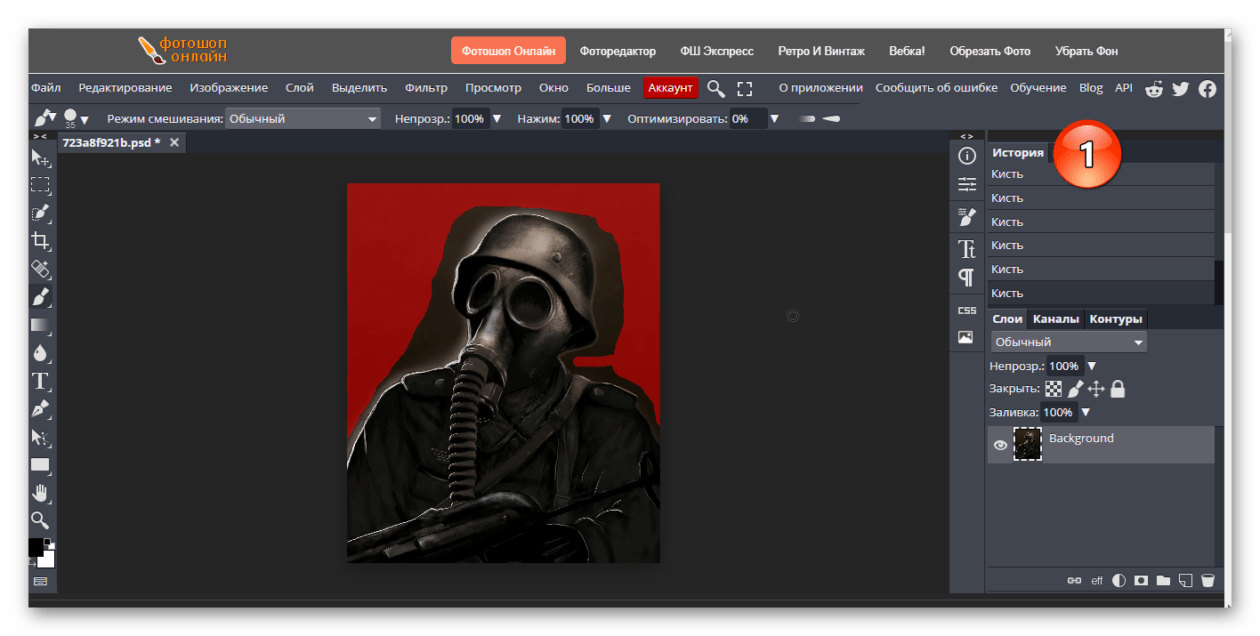1260x636 pixels.
Task: Open the Файл menu
Action: pos(46,88)
